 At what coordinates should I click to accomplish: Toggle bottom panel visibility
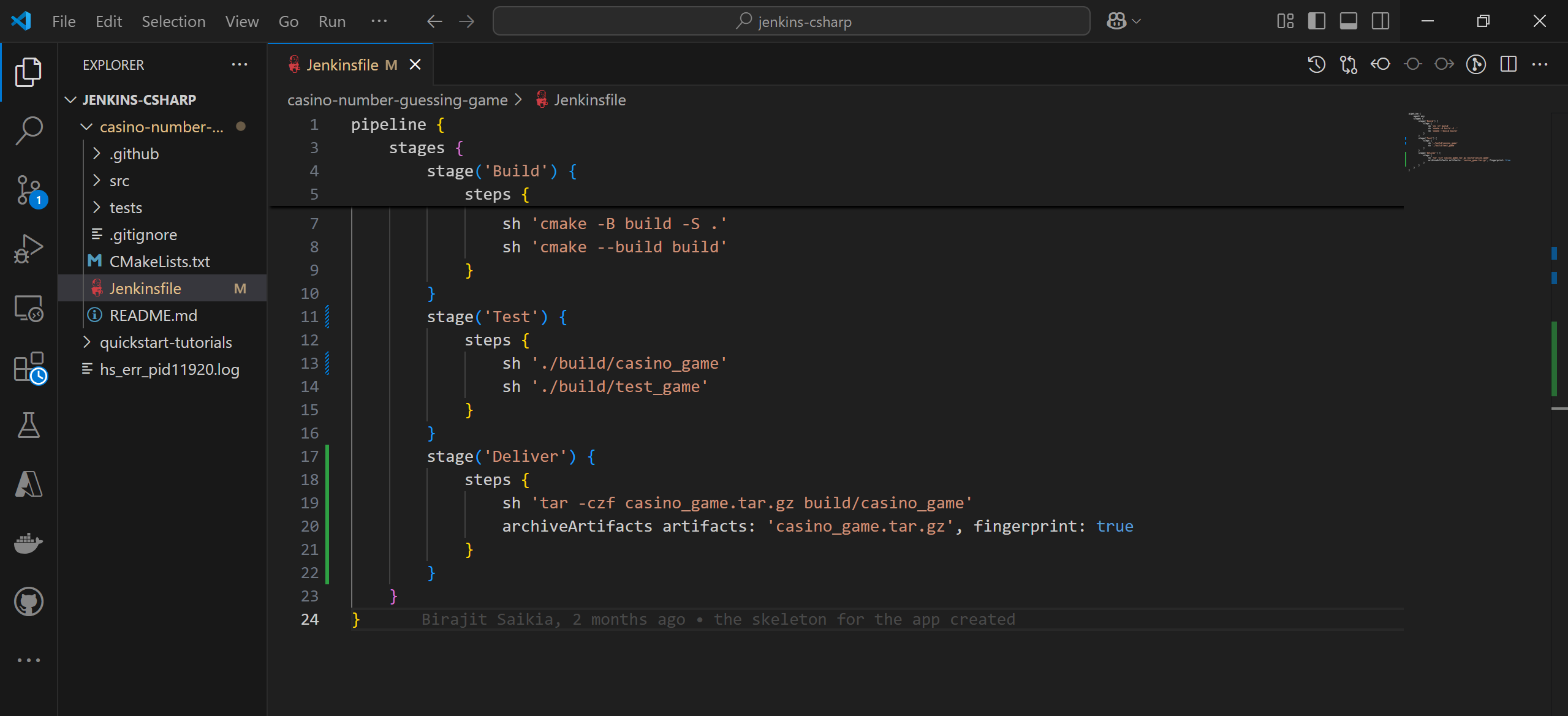(1348, 21)
